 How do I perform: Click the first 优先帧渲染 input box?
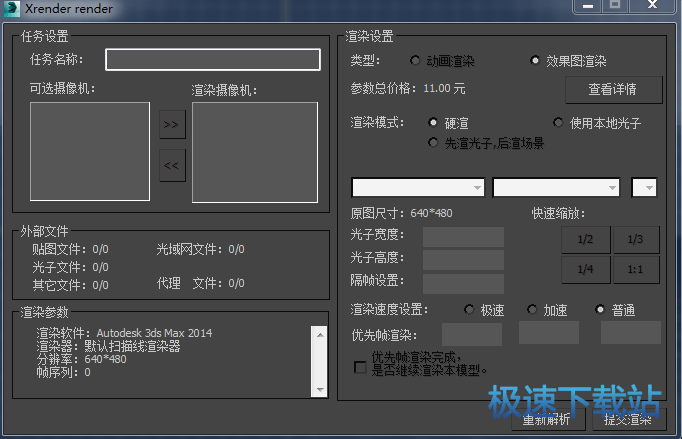click(472, 334)
